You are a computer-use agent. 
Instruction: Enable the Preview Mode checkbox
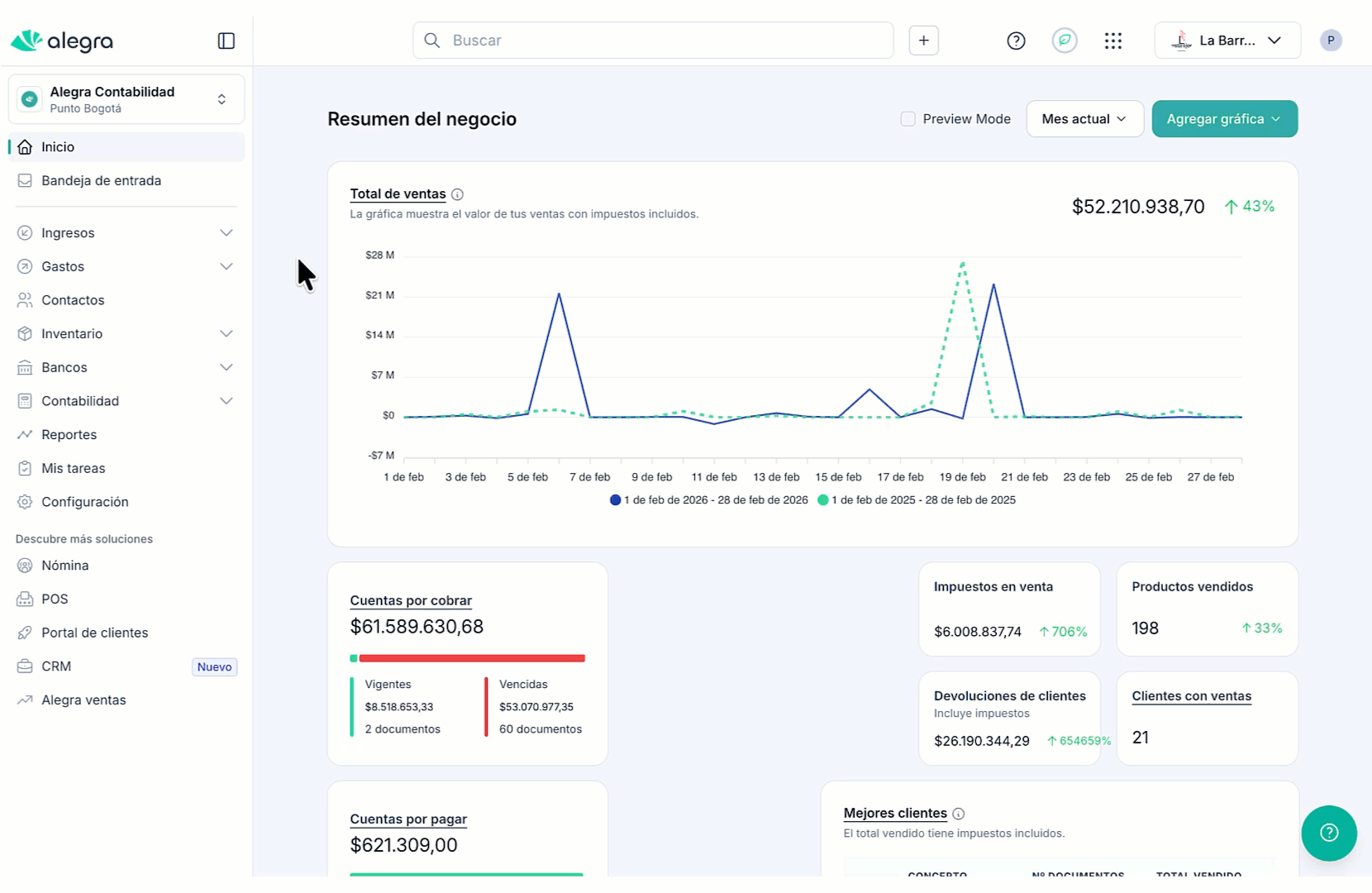pyautogui.click(x=908, y=119)
